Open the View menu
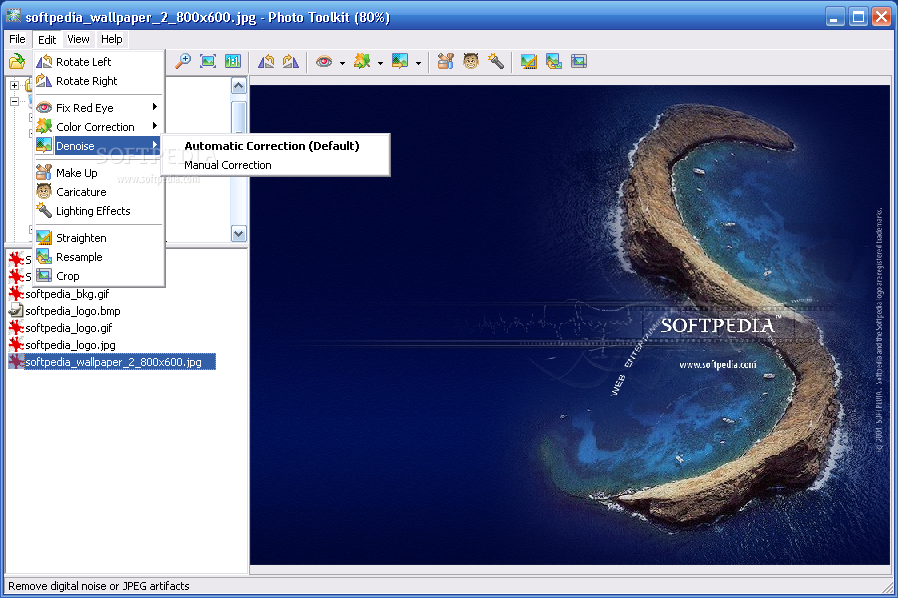The height and width of the screenshot is (598, 898). pos(78,39)
